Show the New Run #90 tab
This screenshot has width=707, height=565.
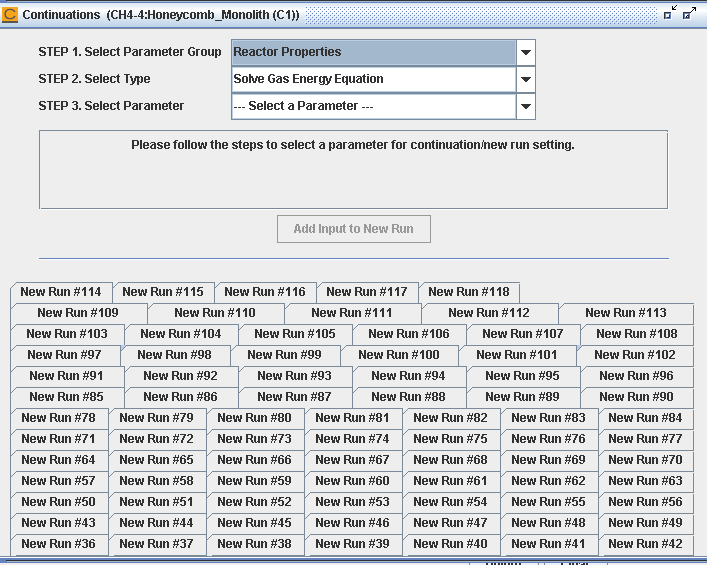[636, 397]
